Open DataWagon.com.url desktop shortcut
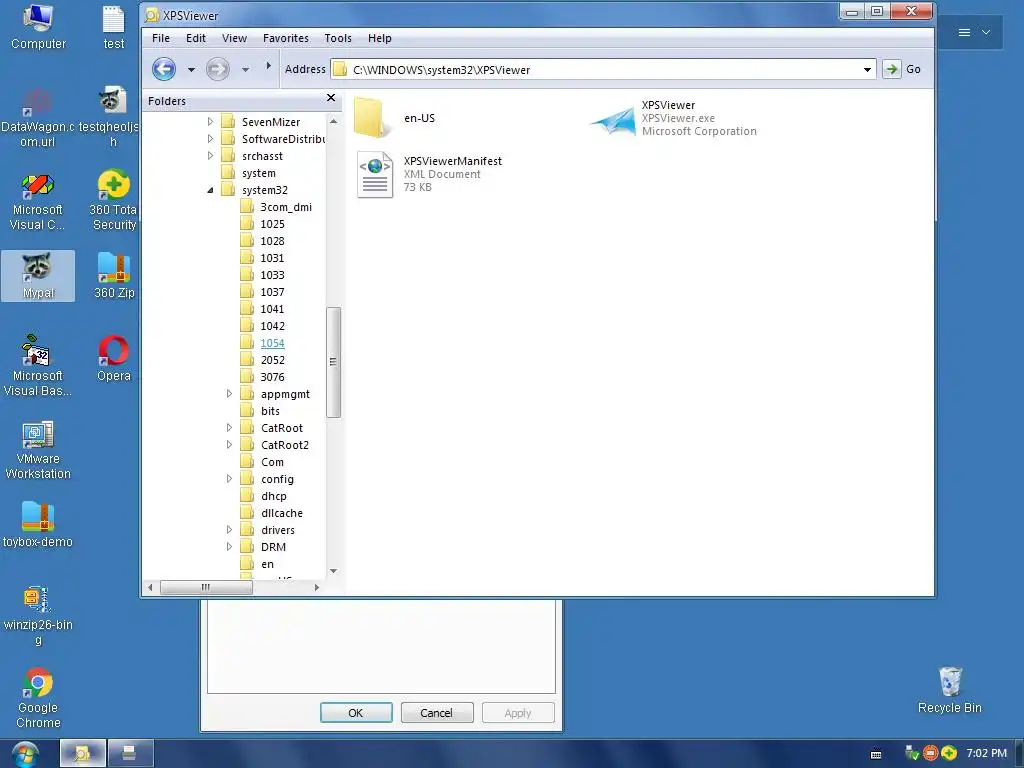This screenshot has height=768, width=1024. (x=37, y=119)
